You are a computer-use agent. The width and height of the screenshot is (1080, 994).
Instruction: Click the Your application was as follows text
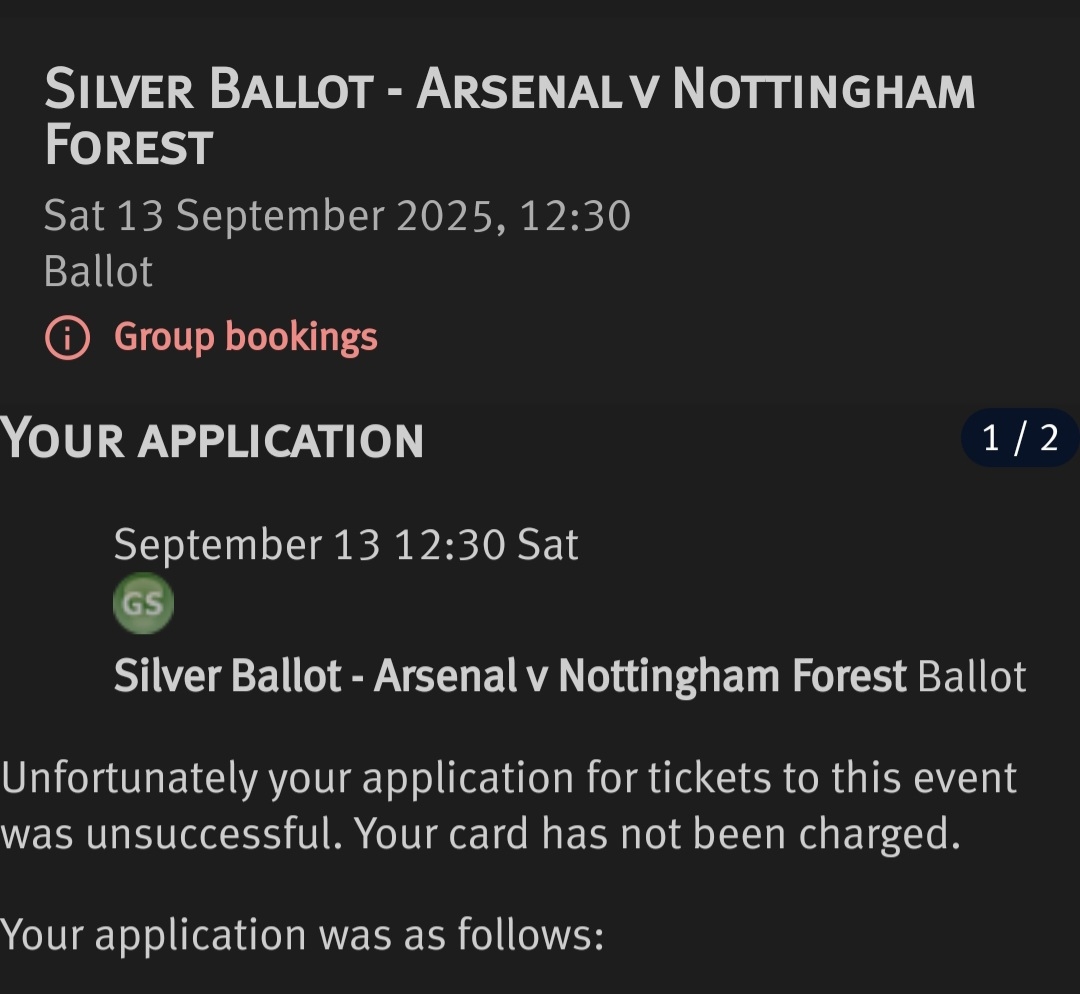coord(302,935)
